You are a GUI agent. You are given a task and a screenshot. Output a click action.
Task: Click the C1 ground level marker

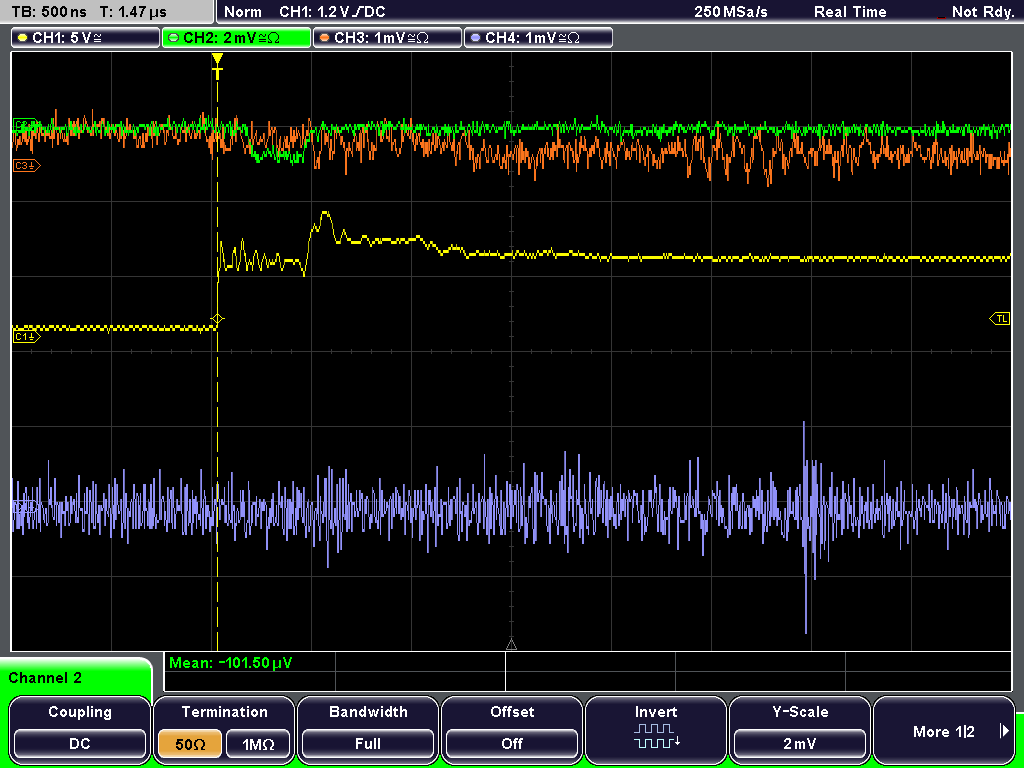(27, 337)
